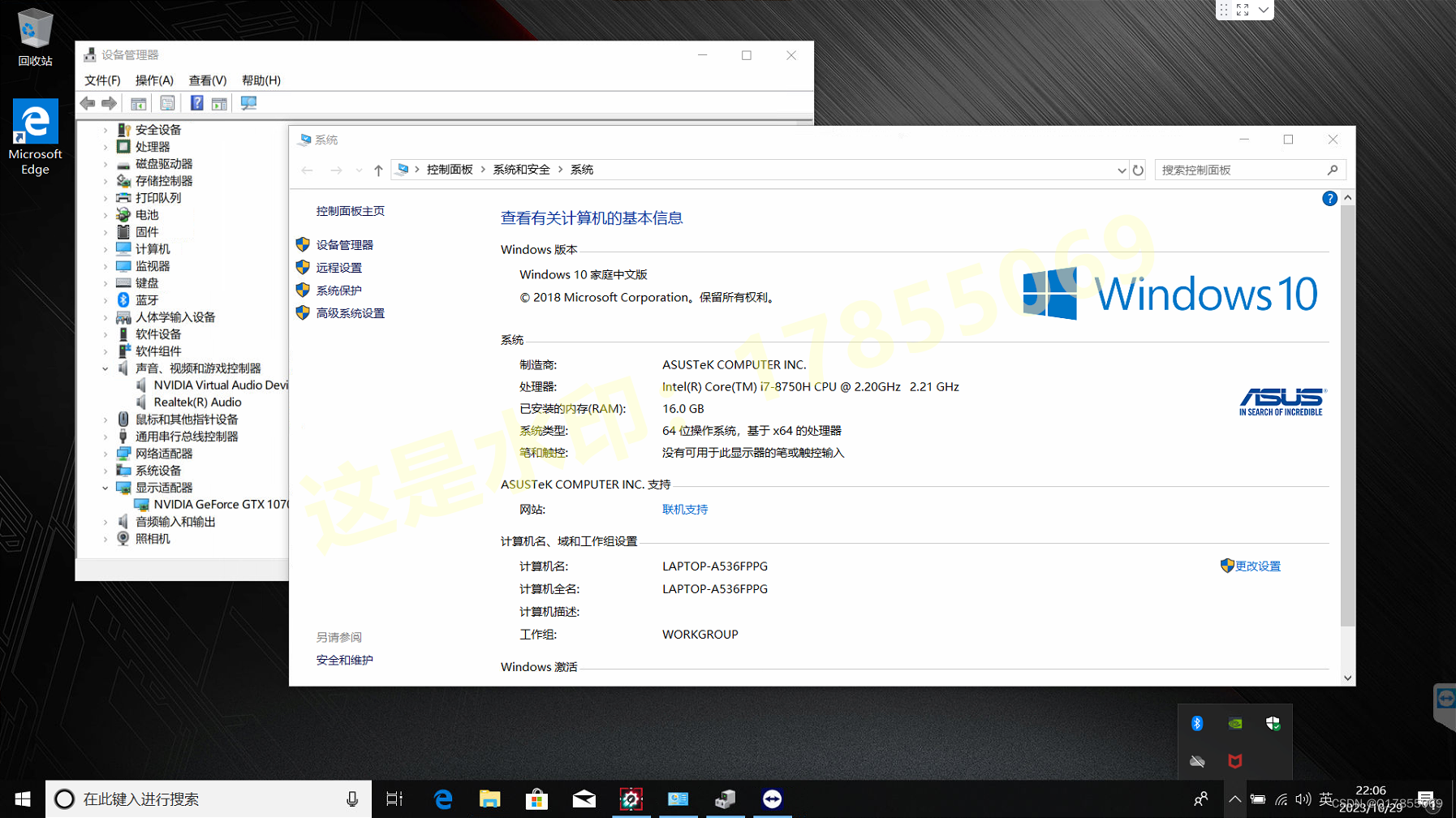Click the 联机支持 link
The width and height of the screenshot is (1456, 818).
point(684,509)
